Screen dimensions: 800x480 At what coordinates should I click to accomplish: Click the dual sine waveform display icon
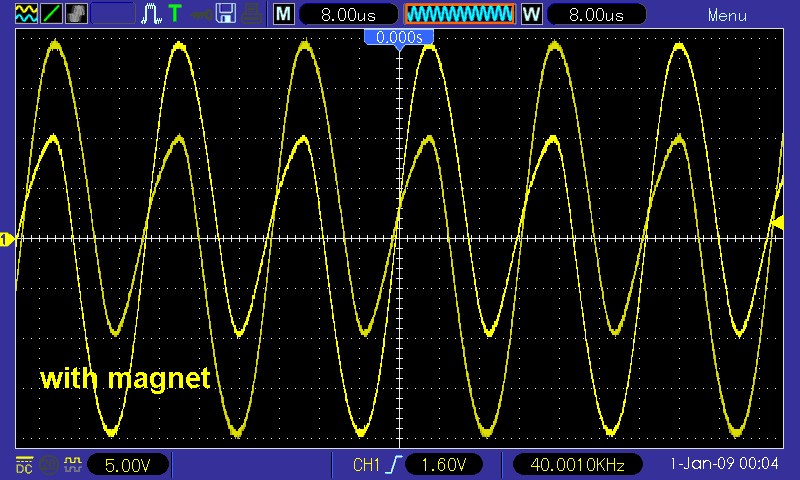26,14
